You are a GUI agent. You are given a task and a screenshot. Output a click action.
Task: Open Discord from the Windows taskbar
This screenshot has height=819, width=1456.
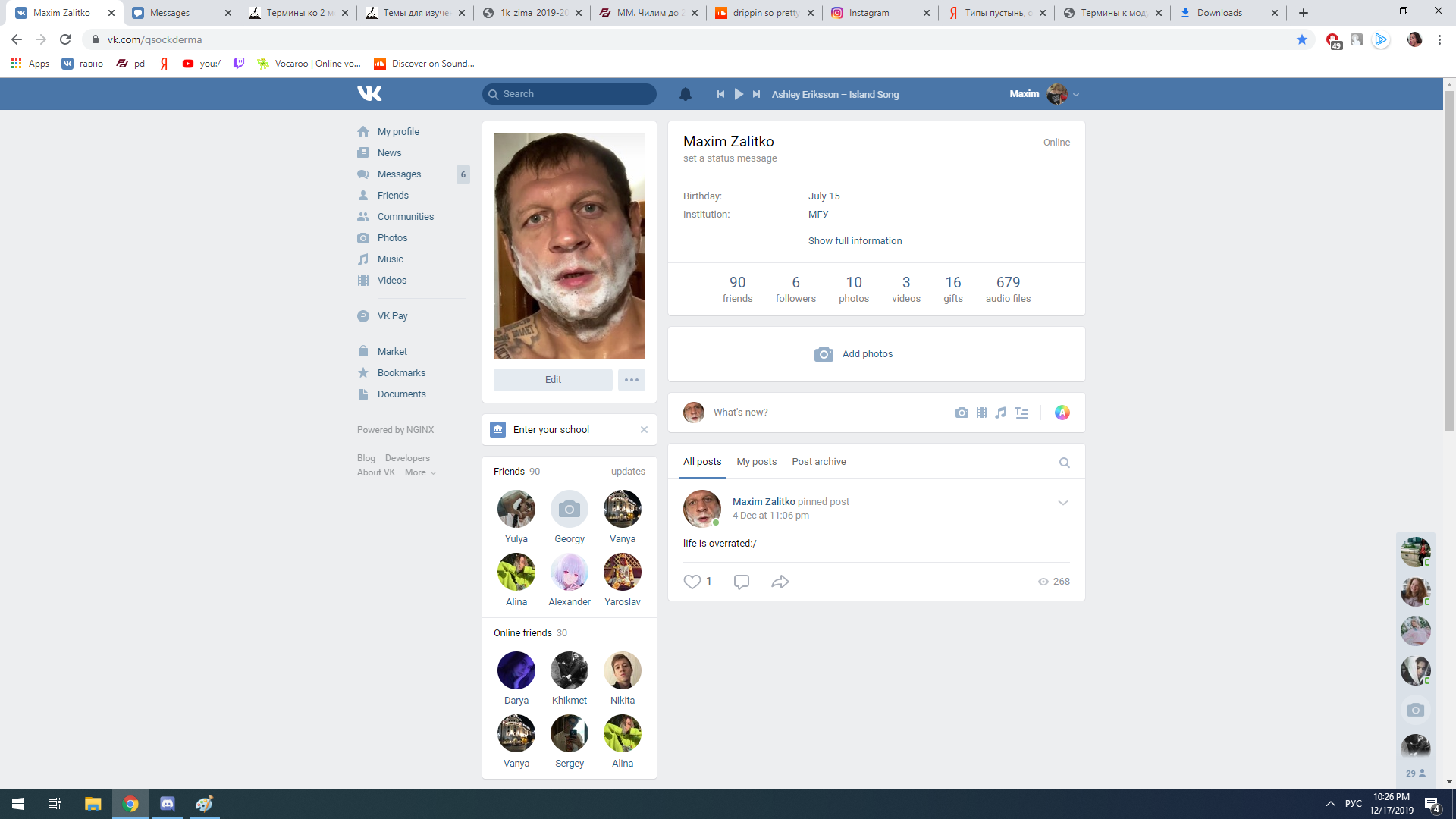[x=168, y=804]
